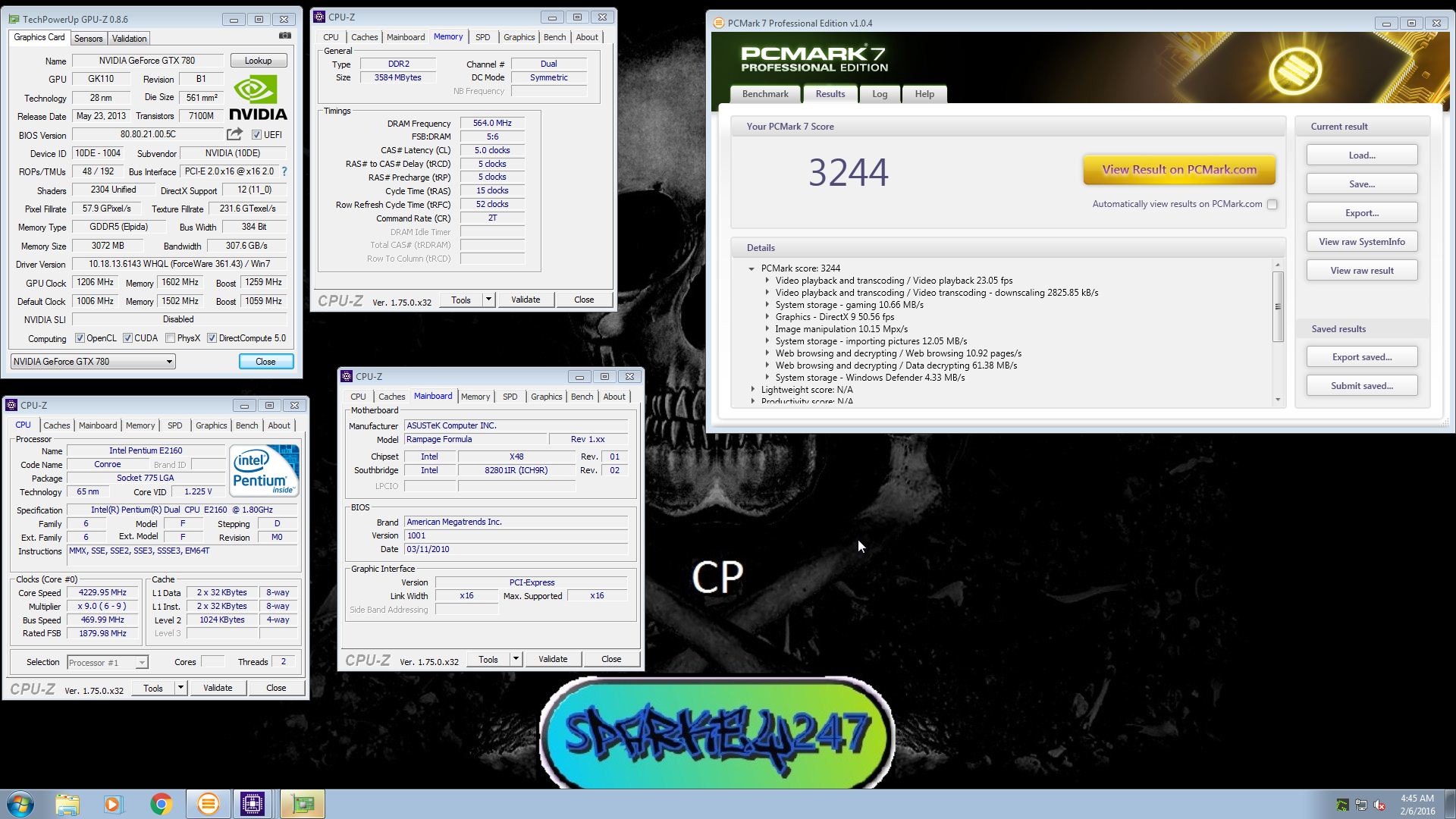
Task: Open the Log tab in PCMark 7
Action: point(880,94)
